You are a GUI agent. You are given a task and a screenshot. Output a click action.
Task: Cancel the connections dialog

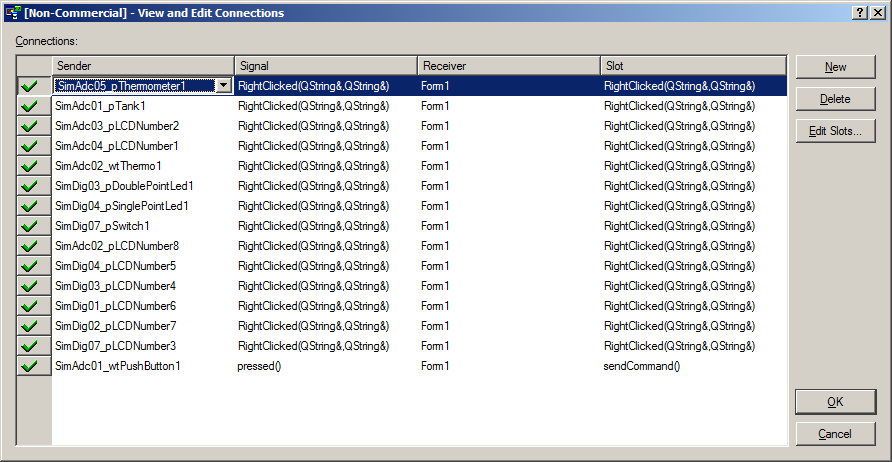click(835, 434)
